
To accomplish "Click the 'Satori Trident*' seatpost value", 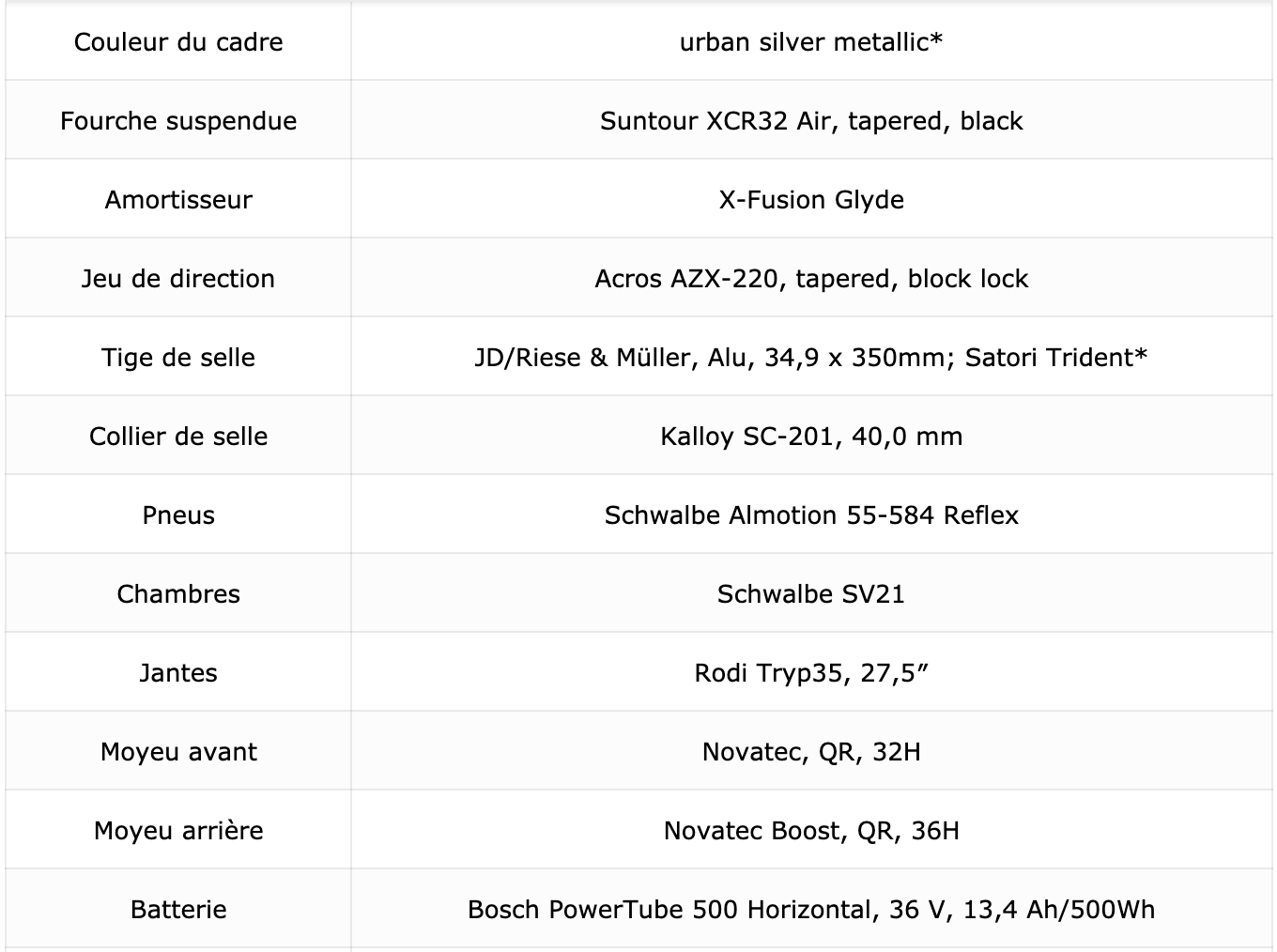I will (x=1056, y=357).
